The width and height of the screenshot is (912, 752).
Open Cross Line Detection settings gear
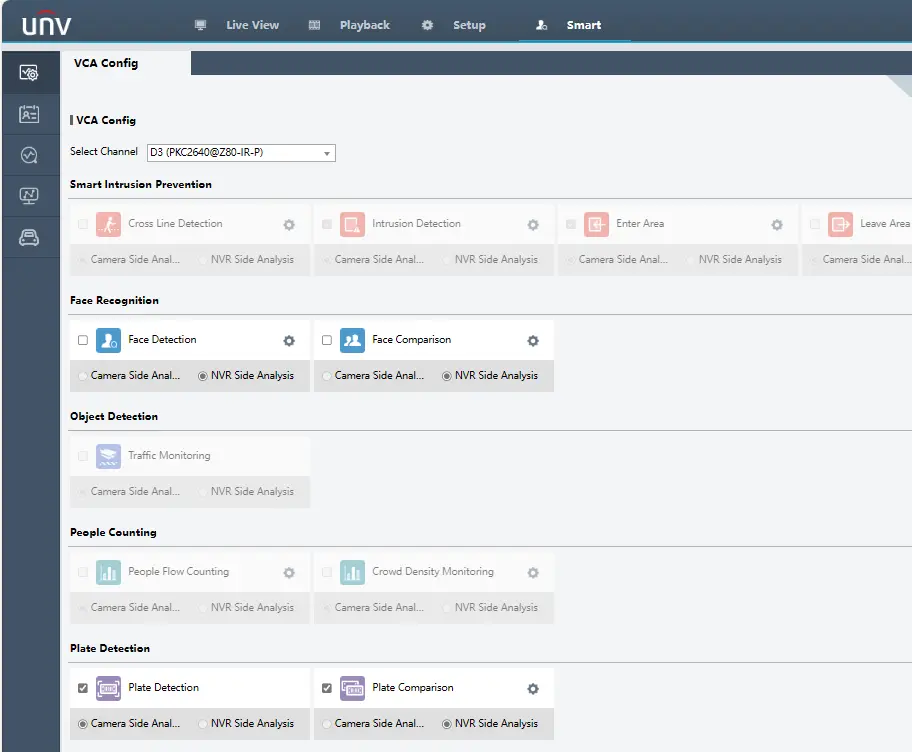tap(289, 224)
